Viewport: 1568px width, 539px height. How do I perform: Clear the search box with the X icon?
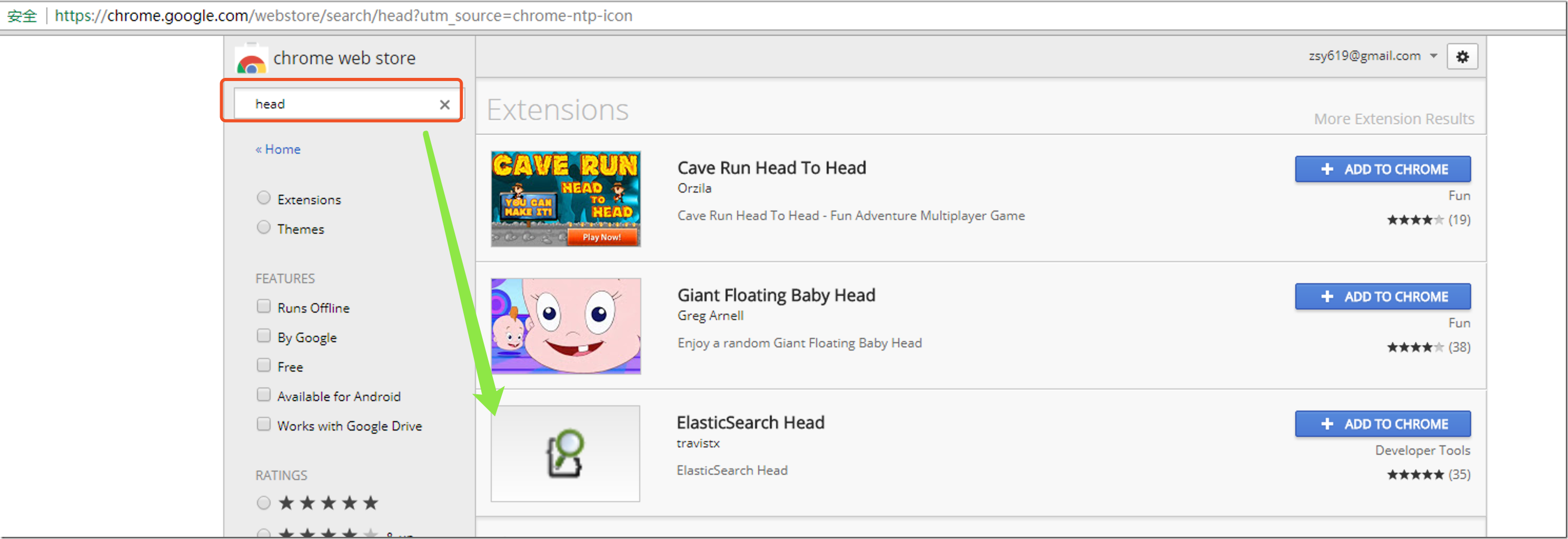(x=445, y=105)
